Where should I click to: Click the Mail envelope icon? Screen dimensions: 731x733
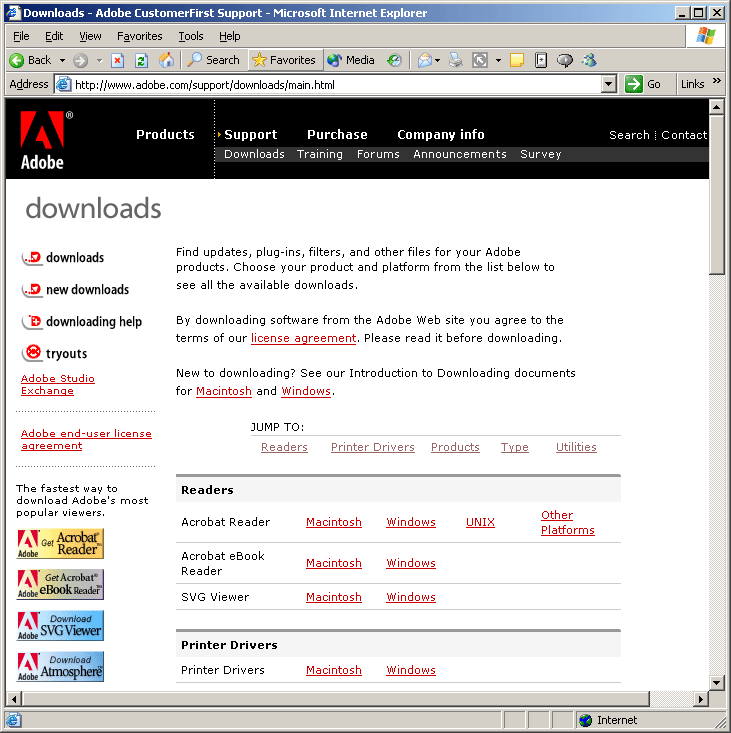(x=424, y=60)
